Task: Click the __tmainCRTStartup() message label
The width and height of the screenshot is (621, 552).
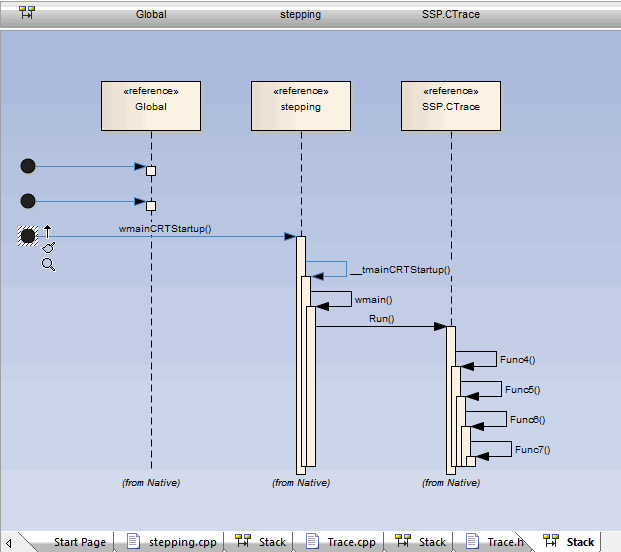Action: [400, 269]
